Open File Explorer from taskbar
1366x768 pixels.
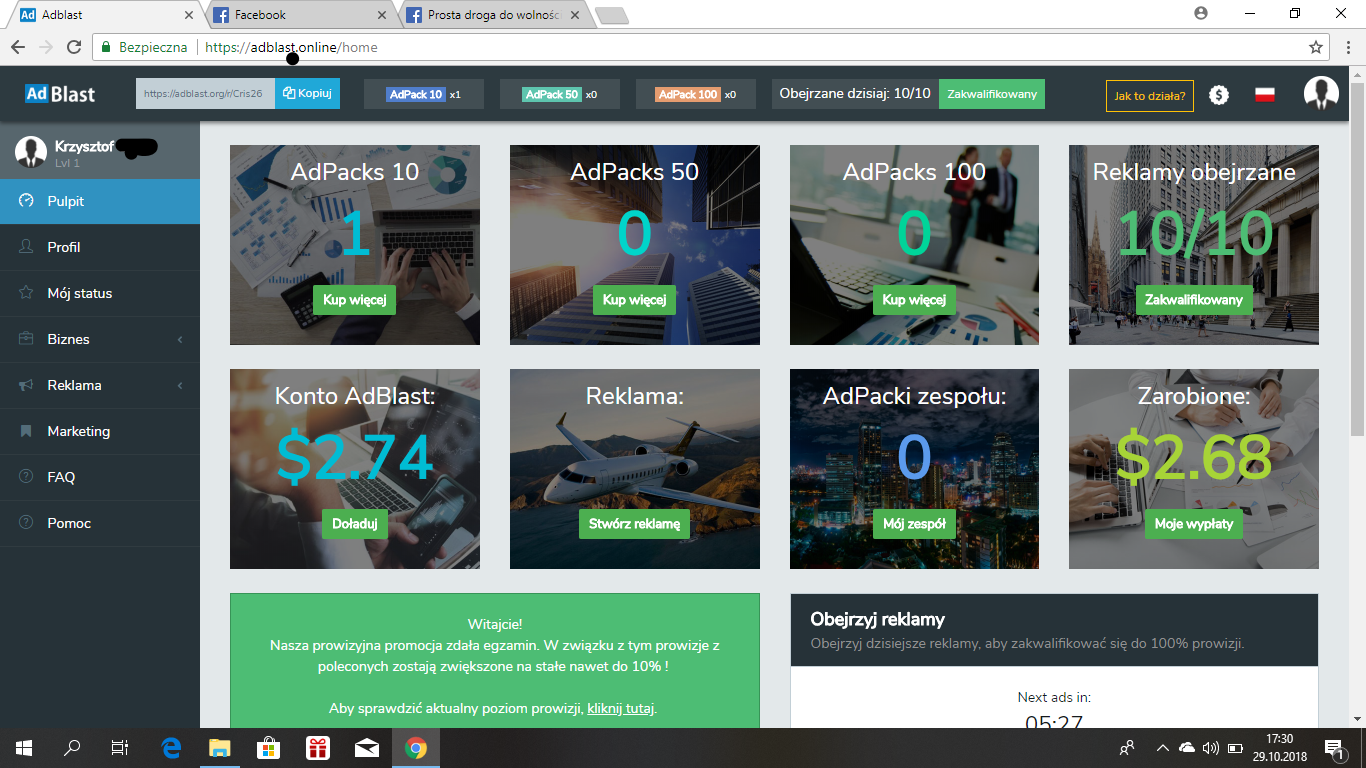[220, 748]
